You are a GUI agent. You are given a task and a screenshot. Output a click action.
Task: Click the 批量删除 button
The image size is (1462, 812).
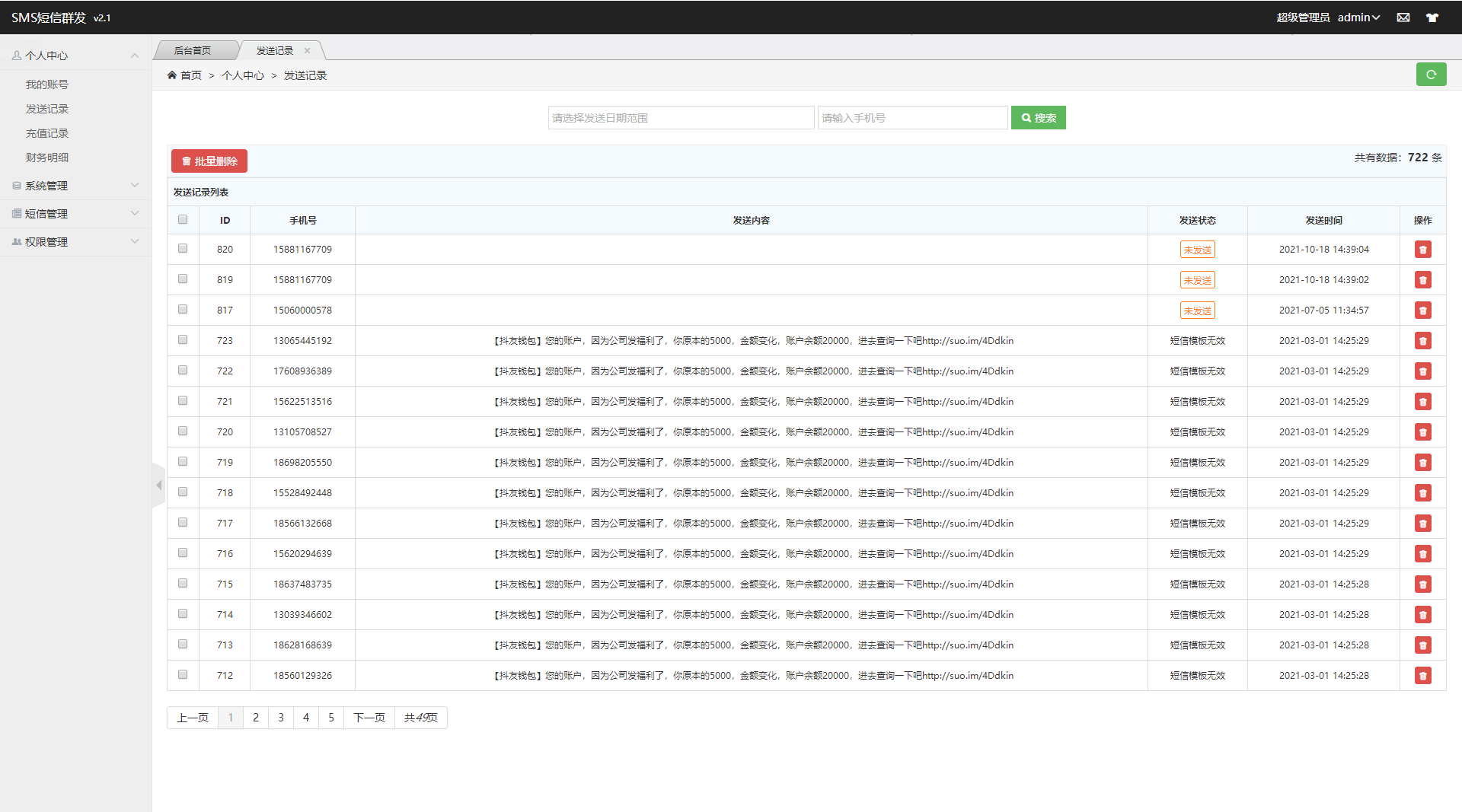209,161
